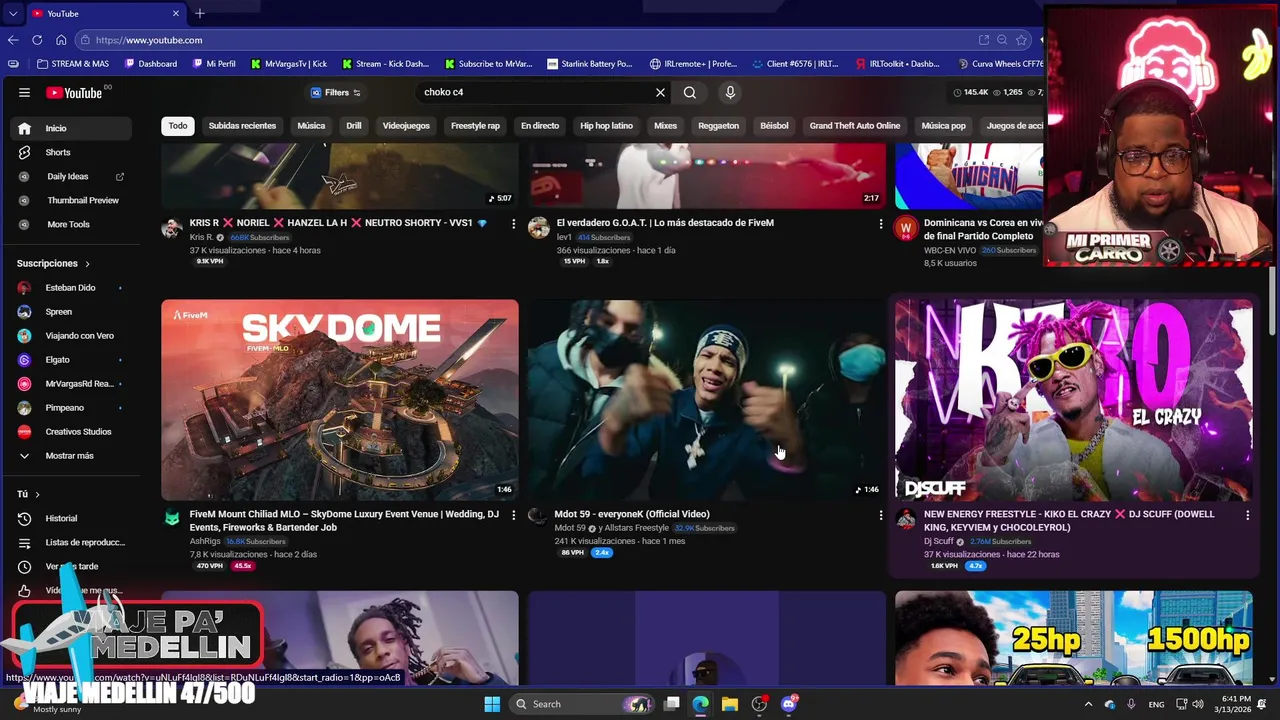Open the STREAM & MAS bookmark folder
The height and width of the screenshot is (720, 1280).
(x=73, y=64)
